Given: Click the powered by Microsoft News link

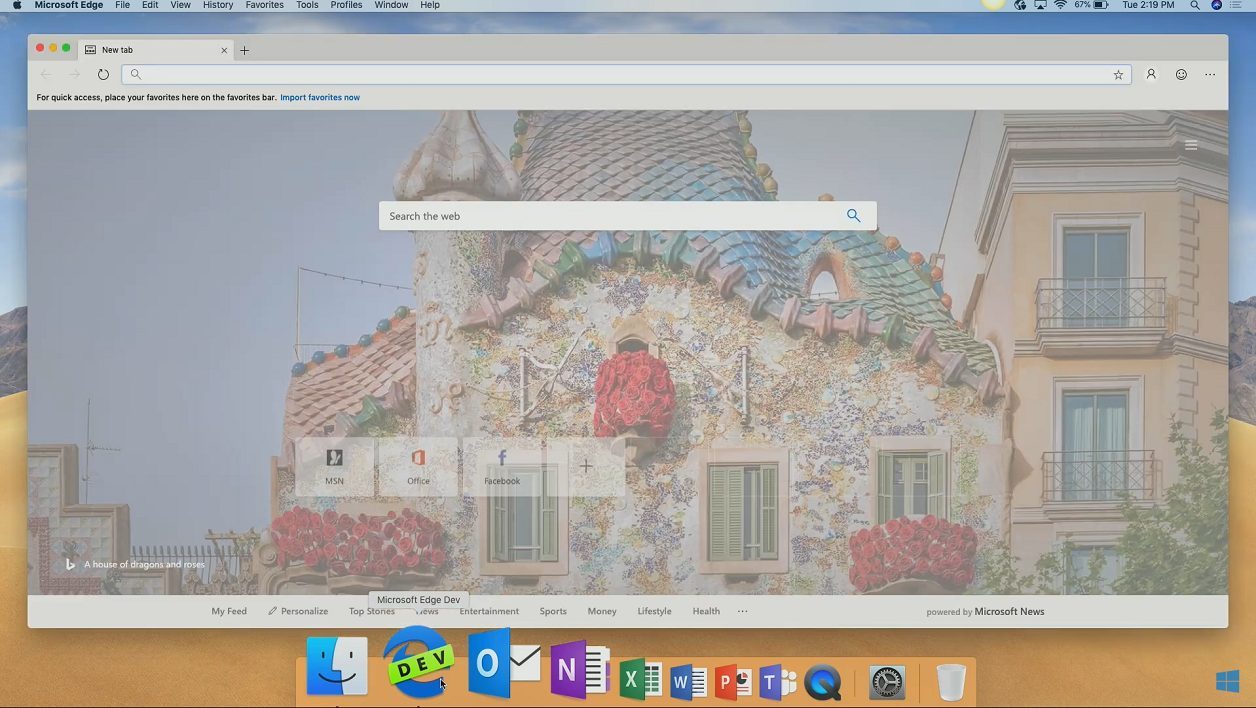Looking at the screenshot, I should pyautogui.click(x=985, y=611).
